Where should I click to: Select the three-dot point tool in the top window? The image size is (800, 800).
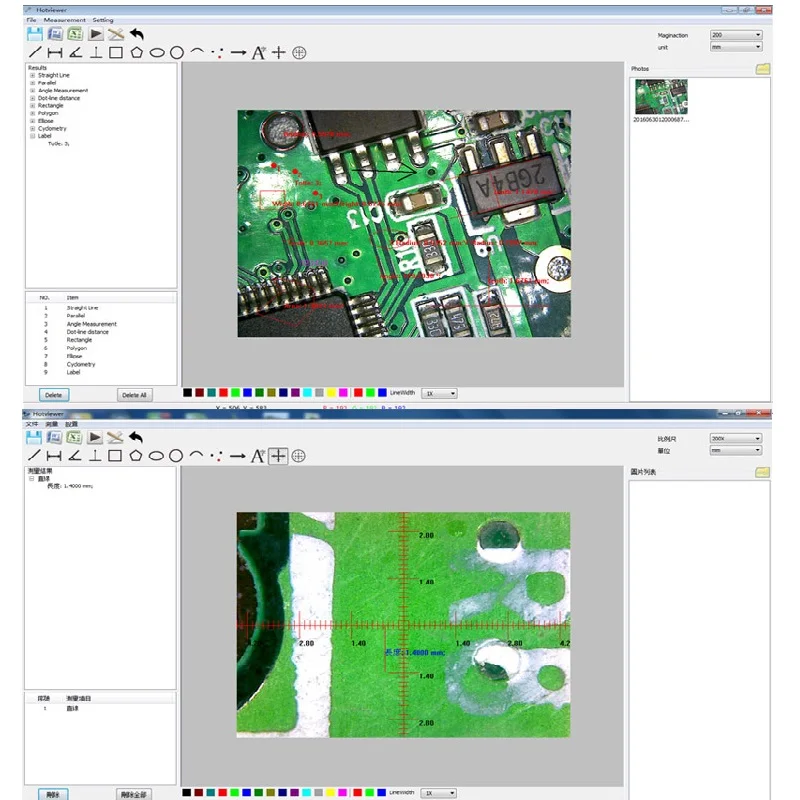click(x=217, y=53)
